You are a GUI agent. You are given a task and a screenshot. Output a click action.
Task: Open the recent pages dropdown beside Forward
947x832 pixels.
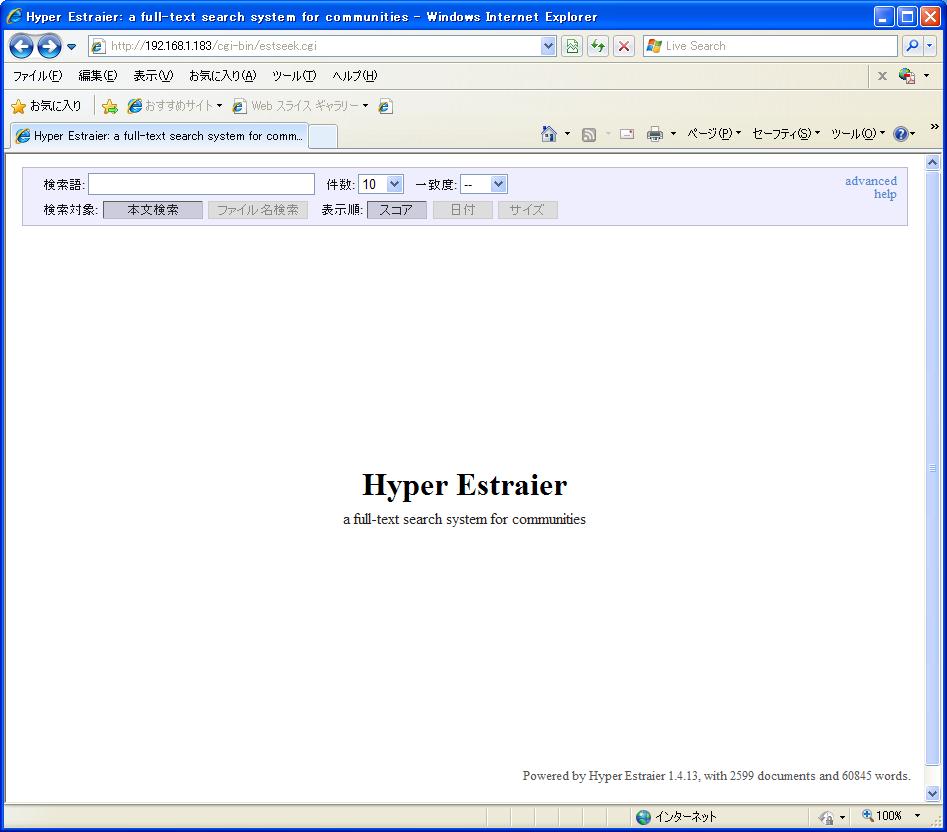(x=71, y=46)
